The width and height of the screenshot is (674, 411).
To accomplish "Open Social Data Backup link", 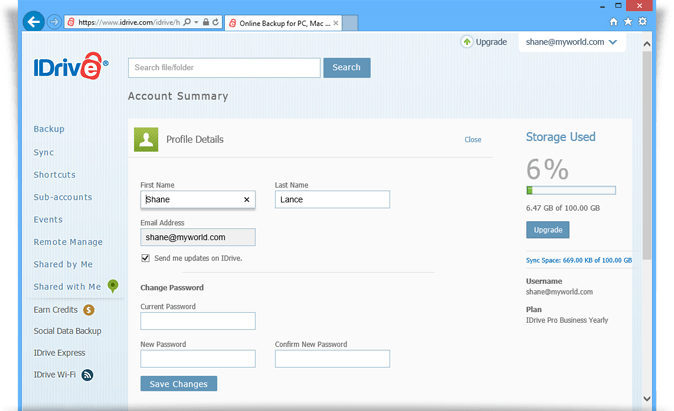I will coord(67,331).
